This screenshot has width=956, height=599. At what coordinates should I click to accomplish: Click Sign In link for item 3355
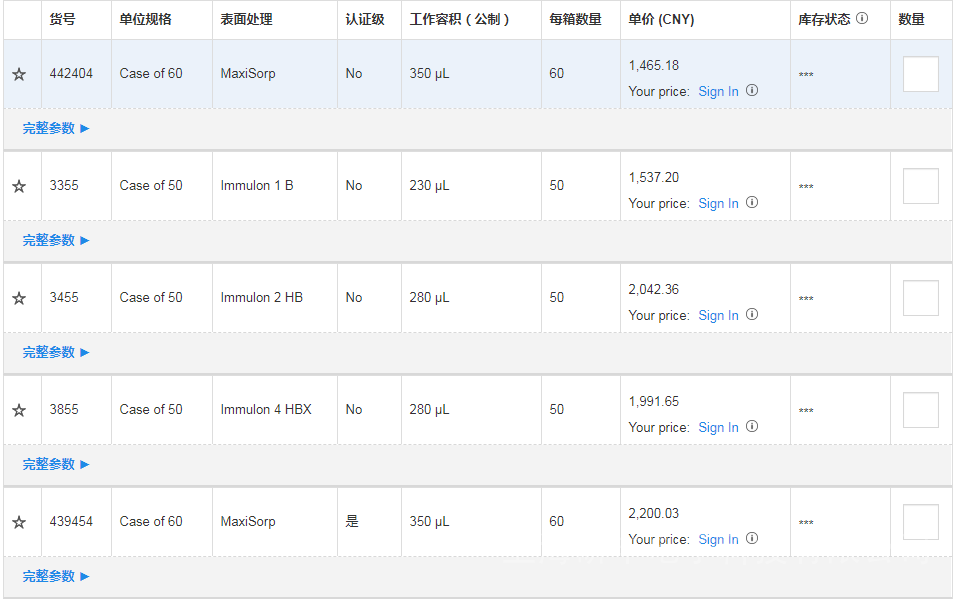click(x=718, y=203)
